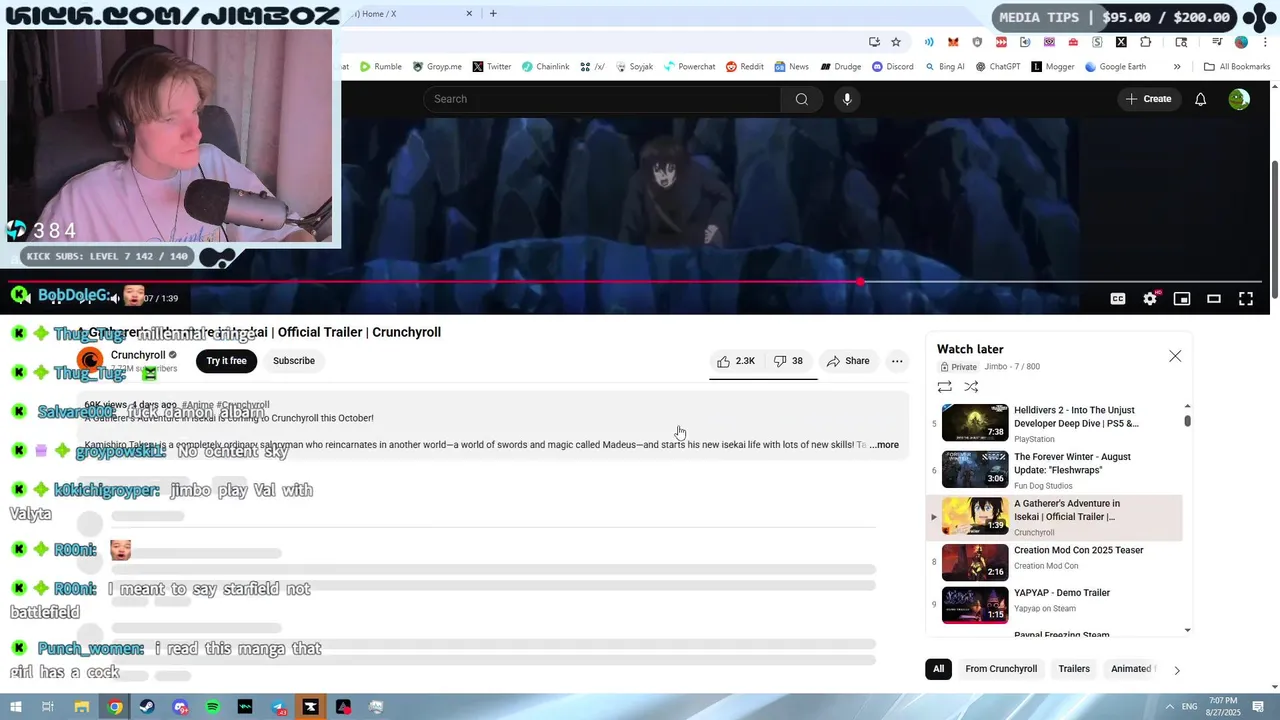Open Bing AI bookmark

[x=944, y=67]
